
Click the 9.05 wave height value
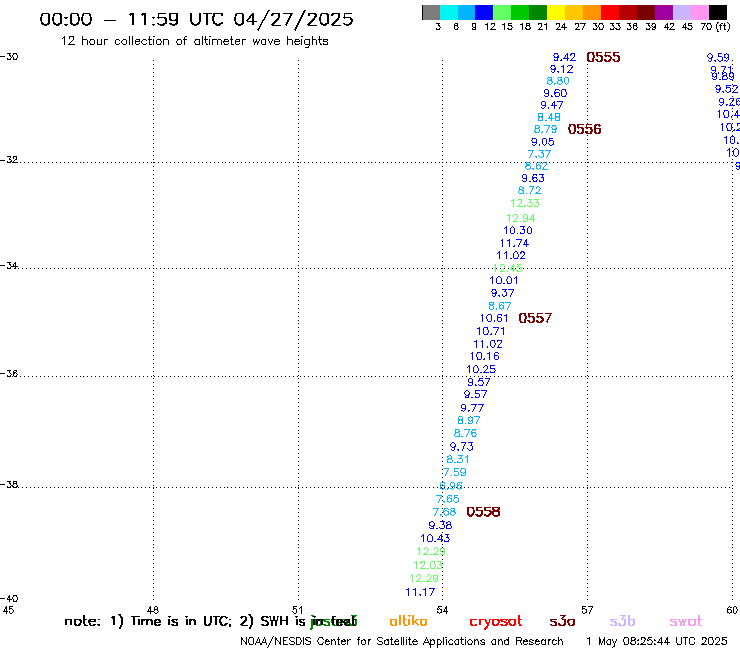click(543, 142)
